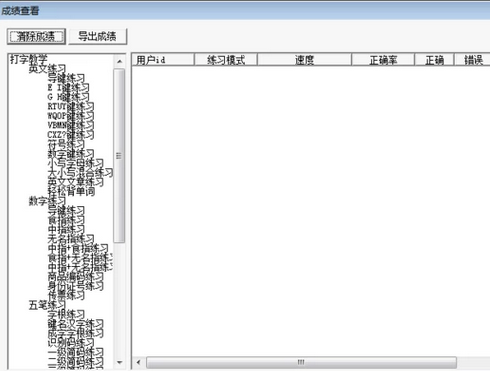
Task: Sort by the 用户id column header
Action: (163, 60)
